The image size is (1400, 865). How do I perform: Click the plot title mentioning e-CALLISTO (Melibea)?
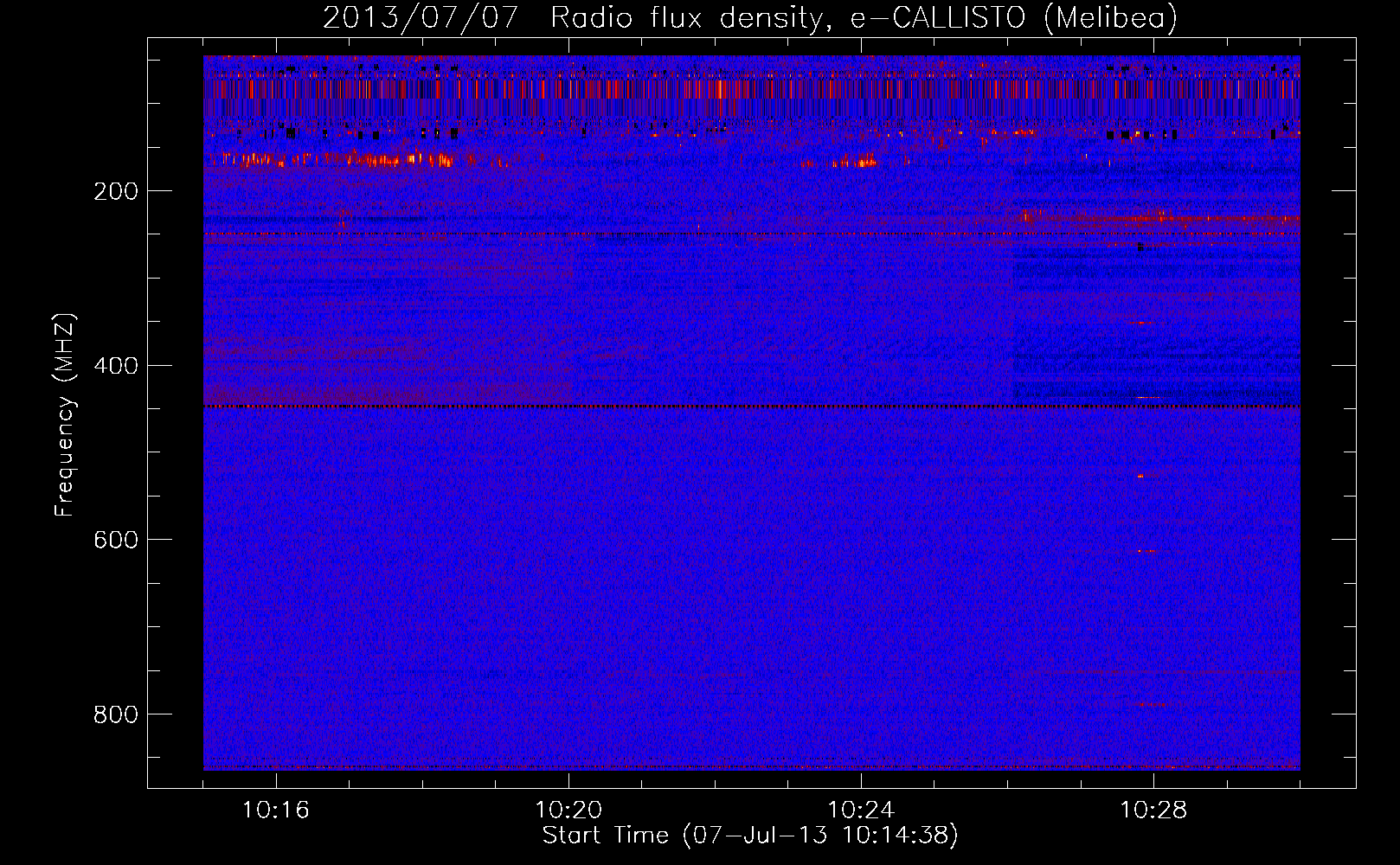click(x=750, y=18)
